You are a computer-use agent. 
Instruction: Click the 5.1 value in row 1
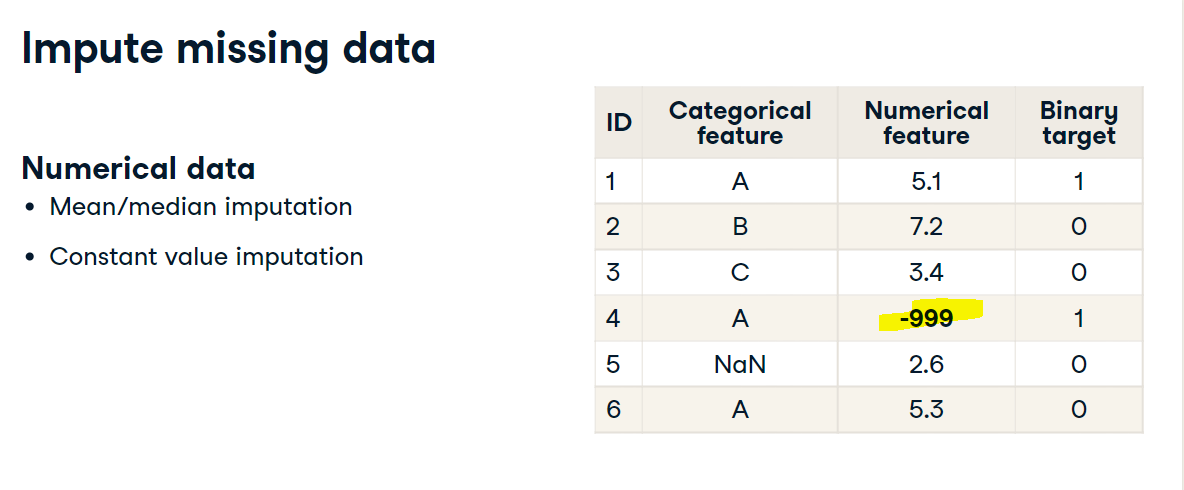(x=927, y=181)
